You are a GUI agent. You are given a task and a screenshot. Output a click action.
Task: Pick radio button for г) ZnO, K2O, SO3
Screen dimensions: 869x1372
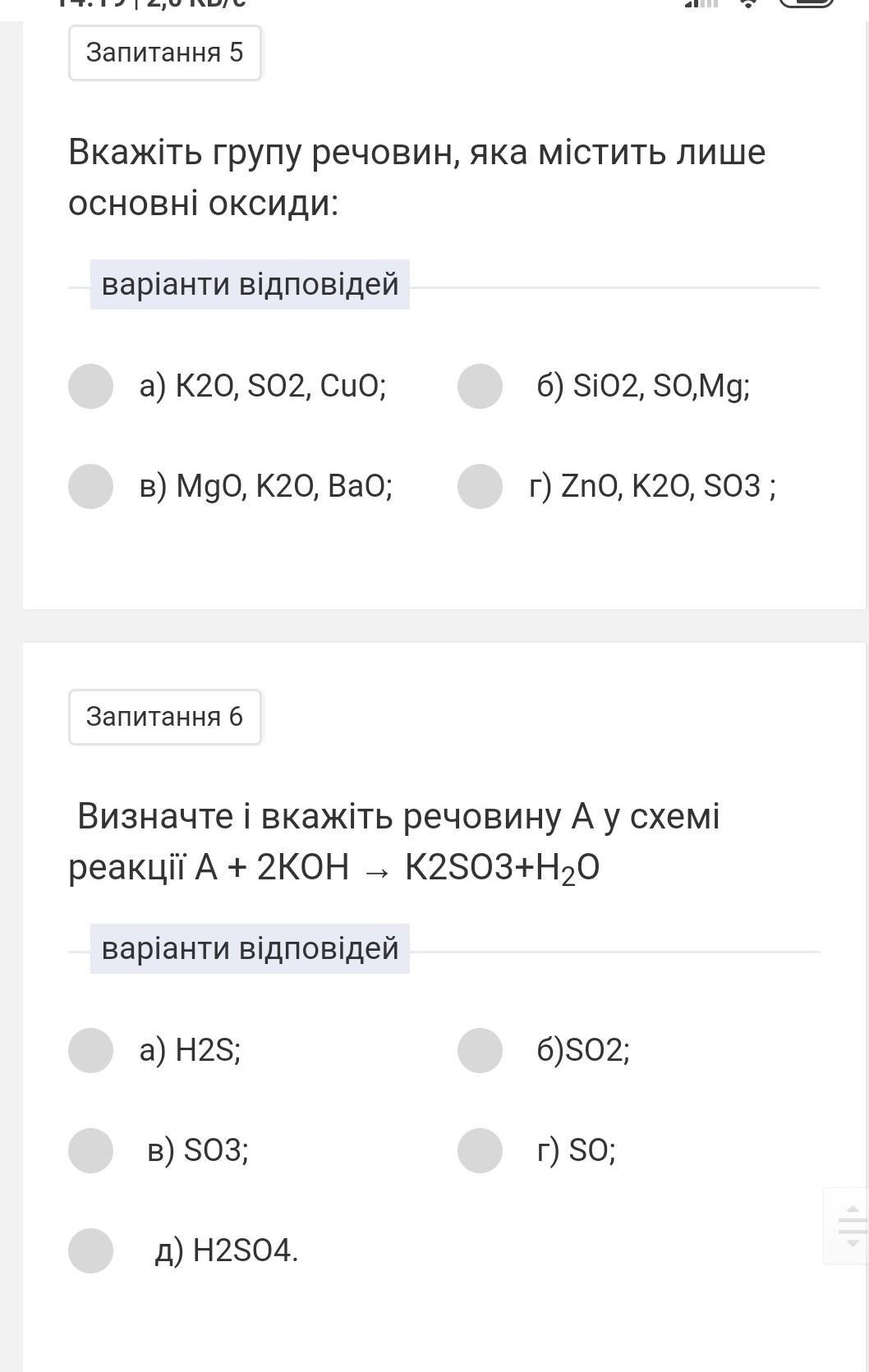[x=480, y=486]
